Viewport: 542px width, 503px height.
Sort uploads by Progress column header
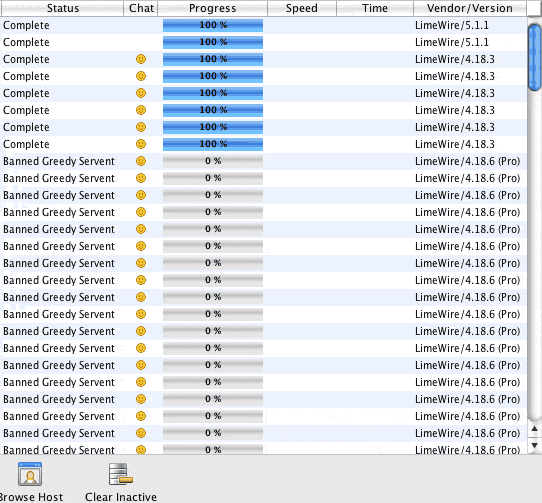pos(213,8)
